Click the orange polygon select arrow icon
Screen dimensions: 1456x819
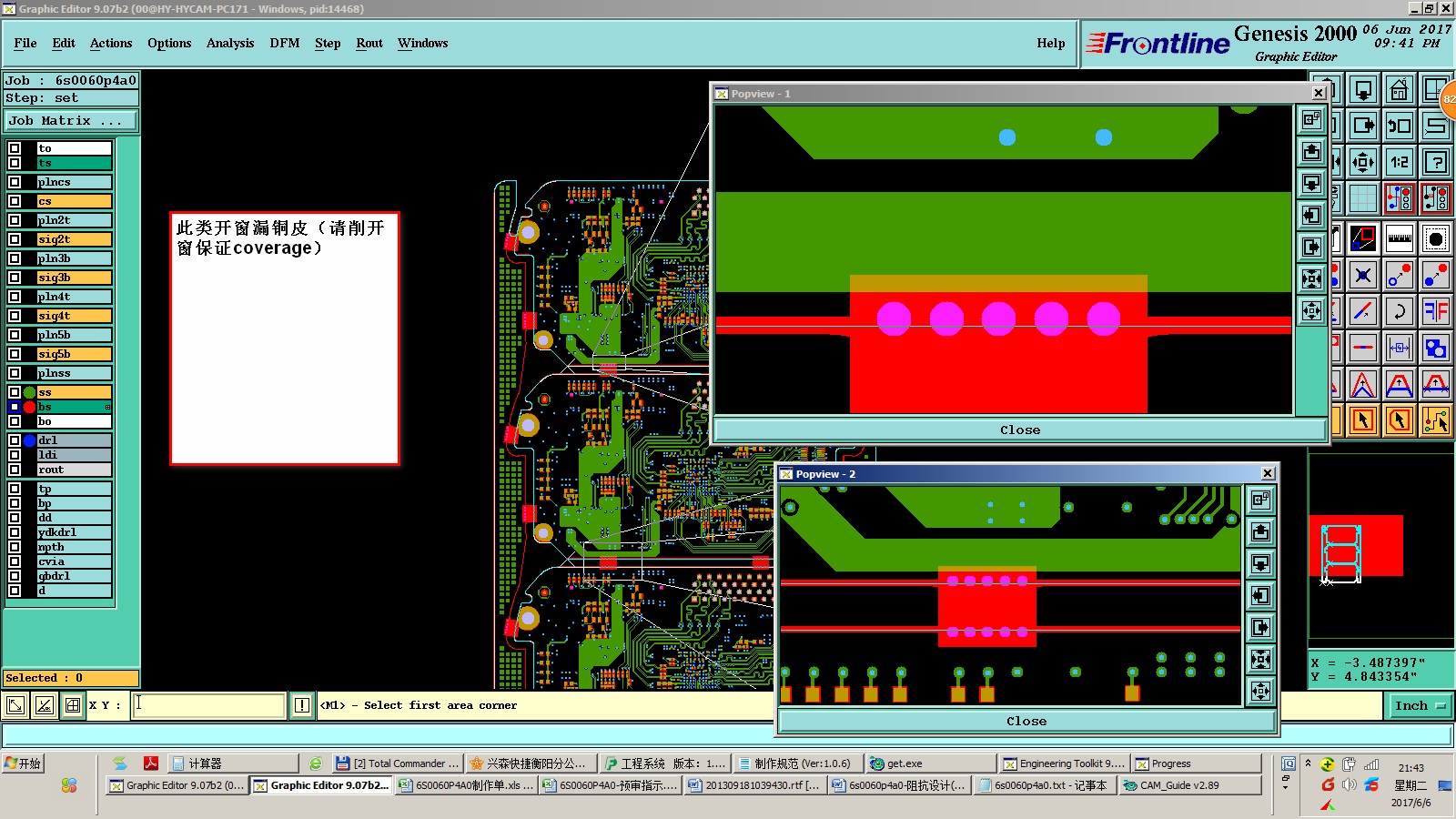[x=1399, y=420]
